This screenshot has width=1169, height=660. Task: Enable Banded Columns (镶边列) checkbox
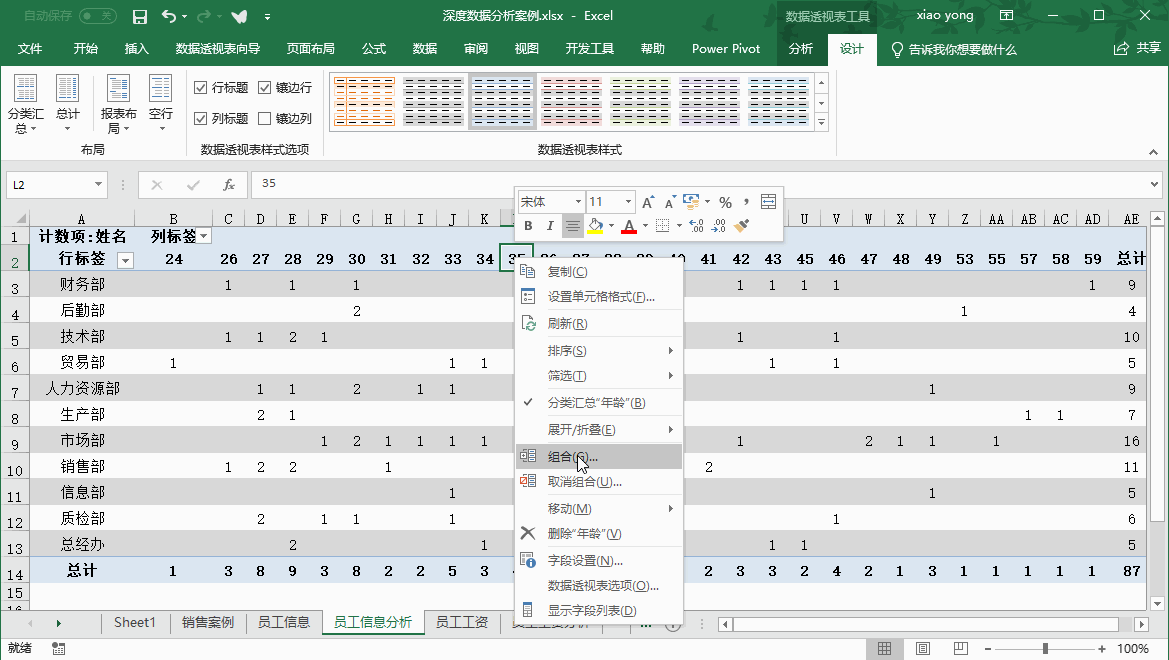(264, 119)
